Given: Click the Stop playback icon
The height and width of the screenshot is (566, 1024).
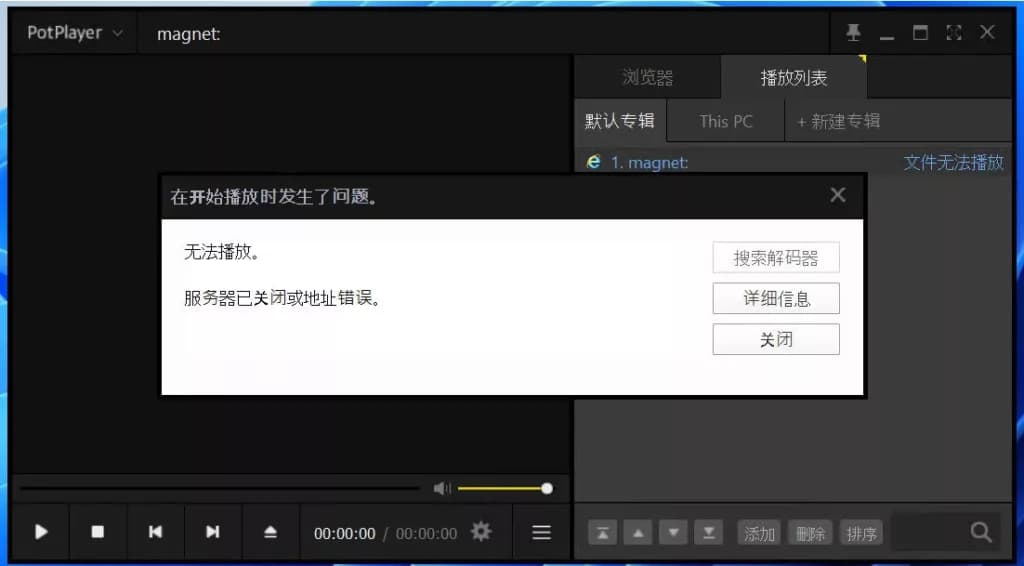Looking at the screenshot, I should [98, 532].
